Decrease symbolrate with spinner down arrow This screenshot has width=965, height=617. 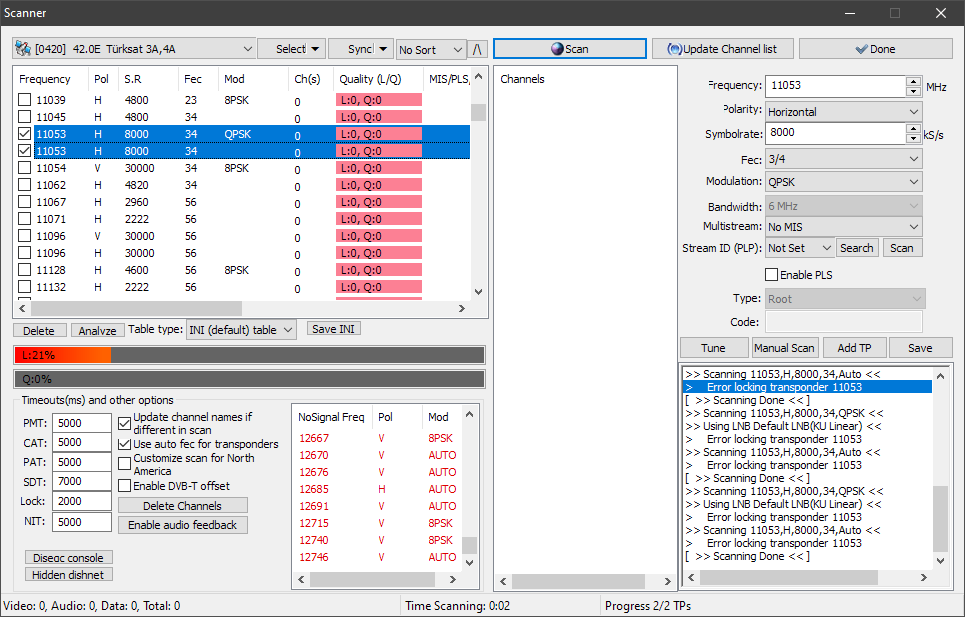pos(913,138)
